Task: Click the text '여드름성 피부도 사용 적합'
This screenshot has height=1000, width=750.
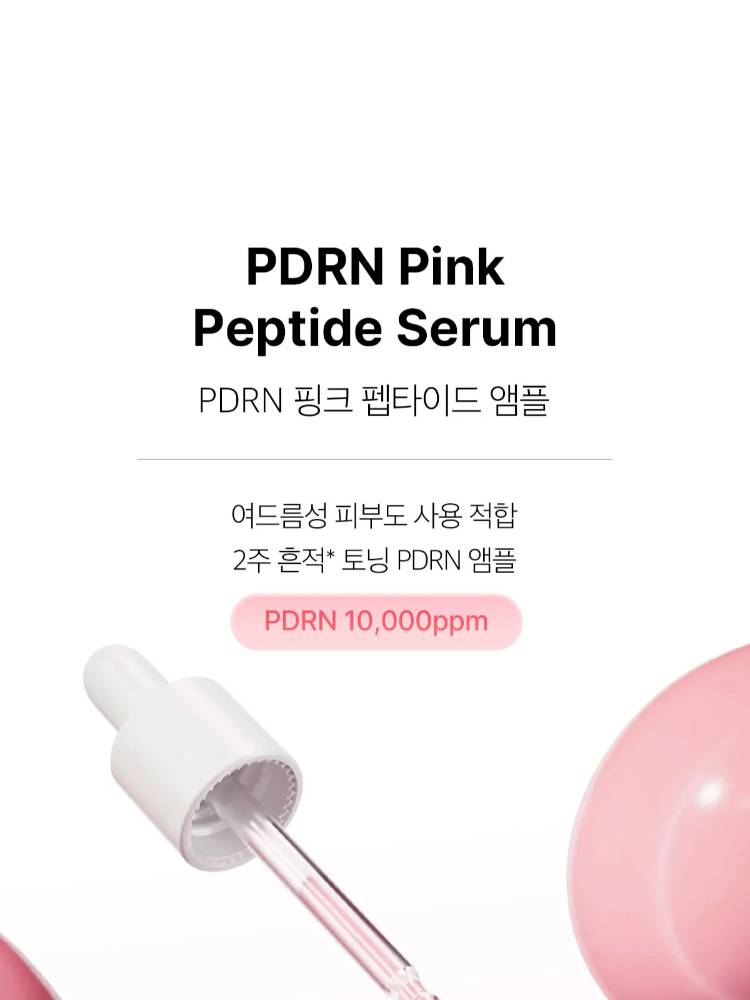Action: point(374,515)
